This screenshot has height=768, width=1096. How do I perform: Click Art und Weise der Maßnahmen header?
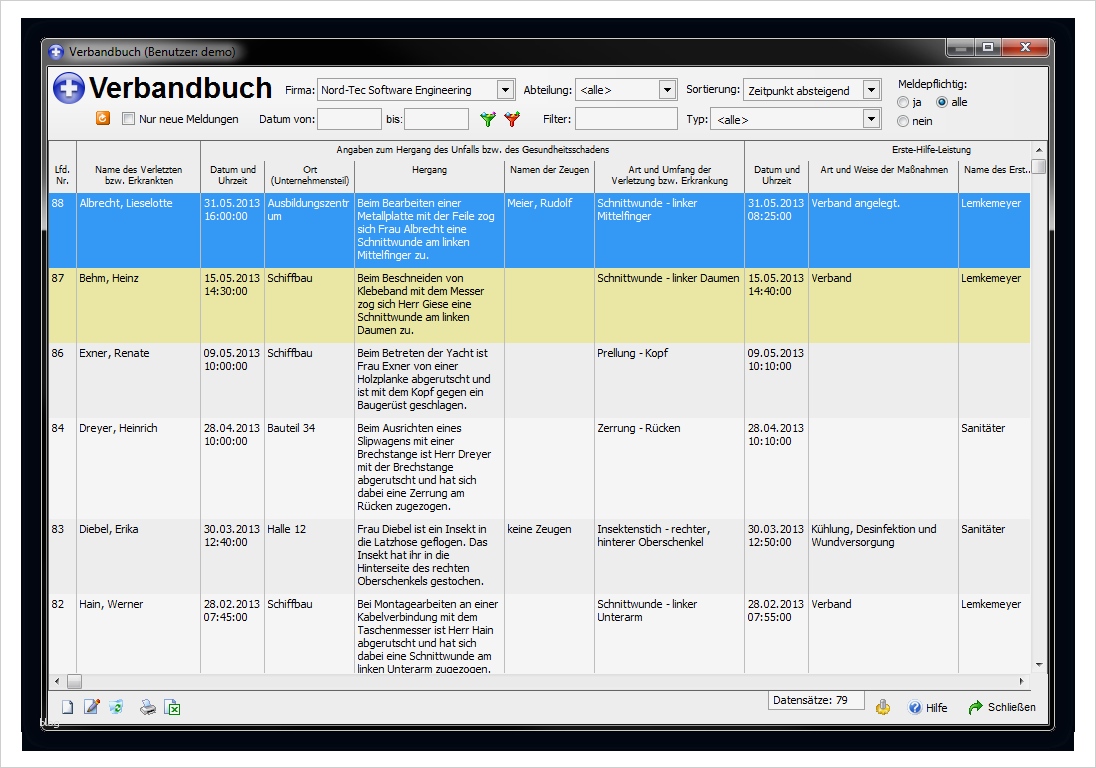884,170
